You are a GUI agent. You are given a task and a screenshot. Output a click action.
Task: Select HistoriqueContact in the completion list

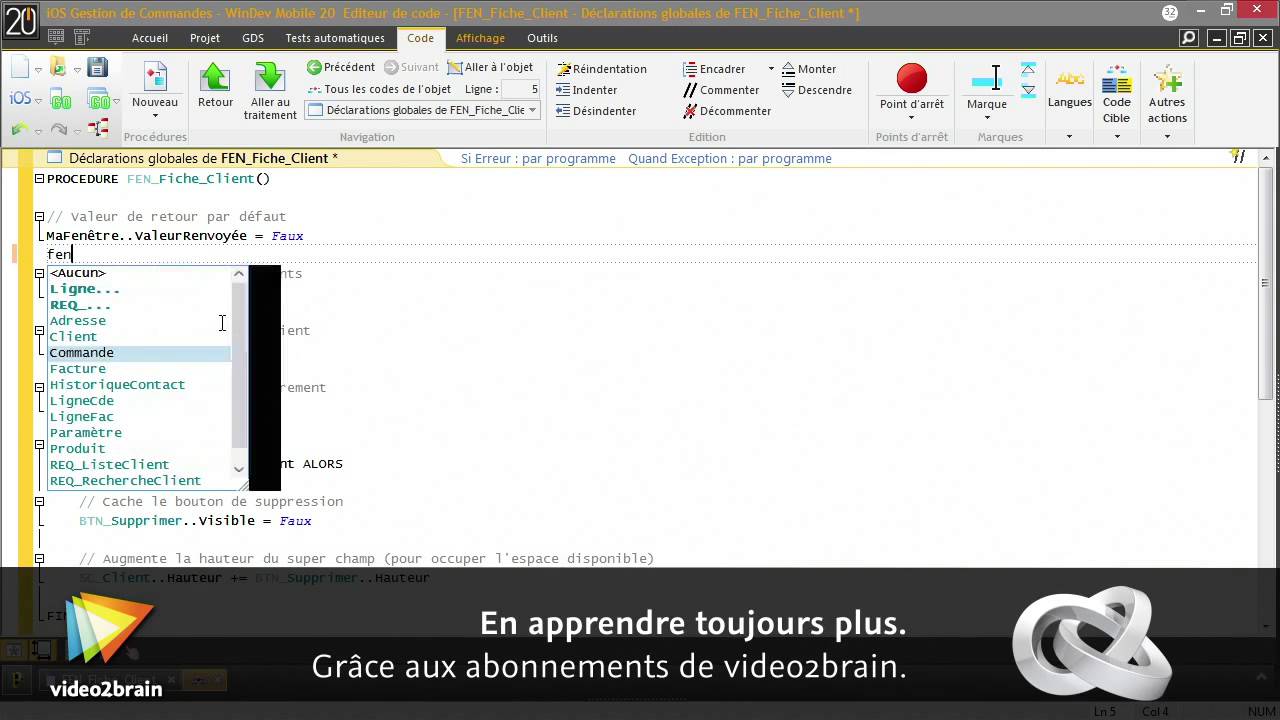point(140,385)
